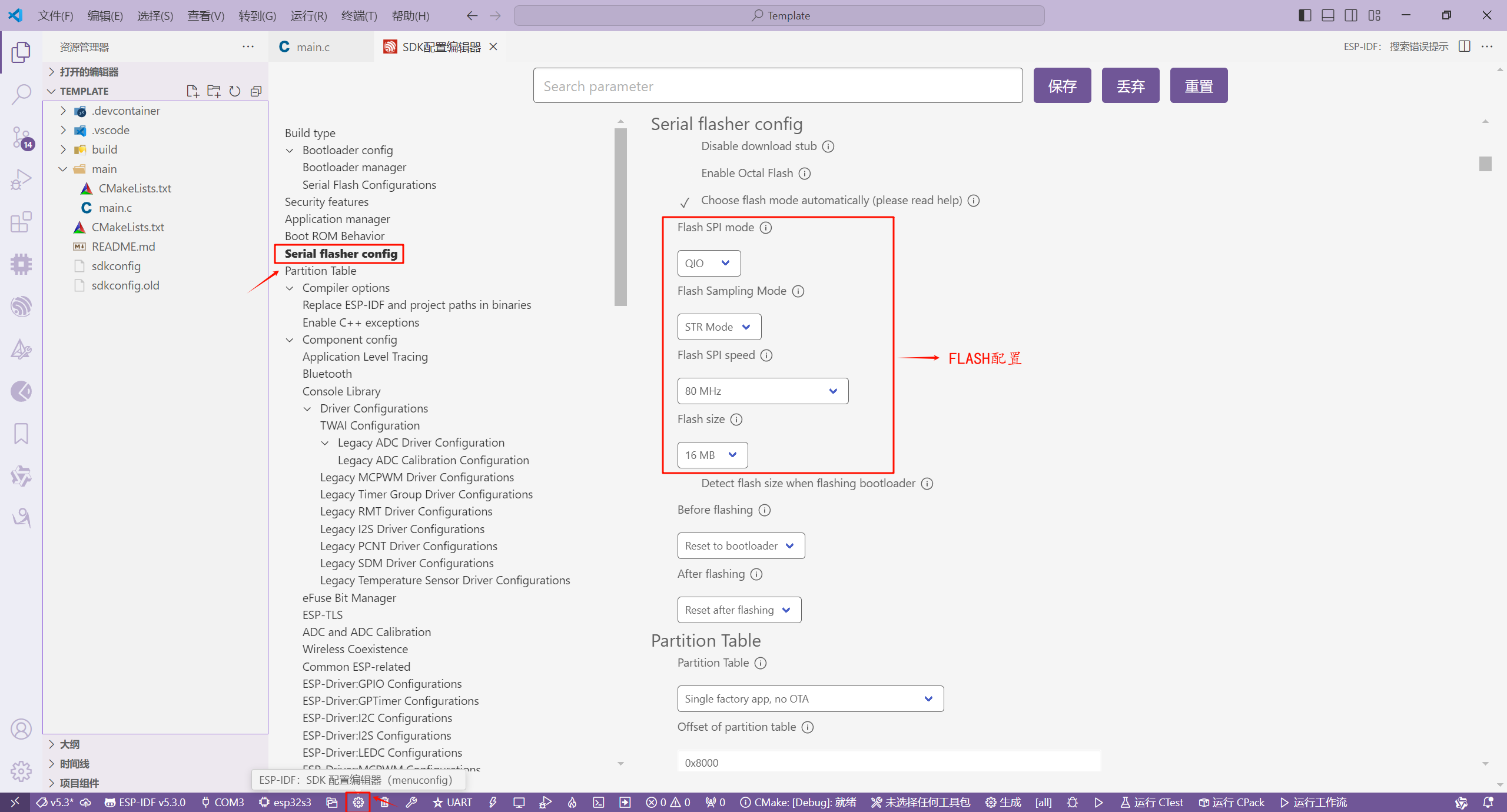This screenshot has width=1507, height=812.
Task: Switch to the main.c editor tab
Action: pyautogui.click(x=313, y=47)
